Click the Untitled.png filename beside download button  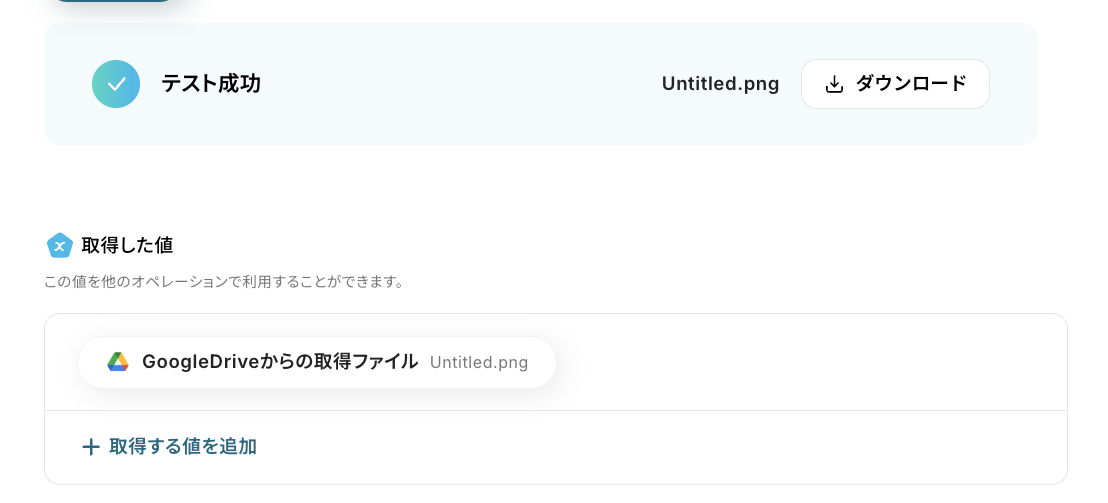(x=720, y=84)
